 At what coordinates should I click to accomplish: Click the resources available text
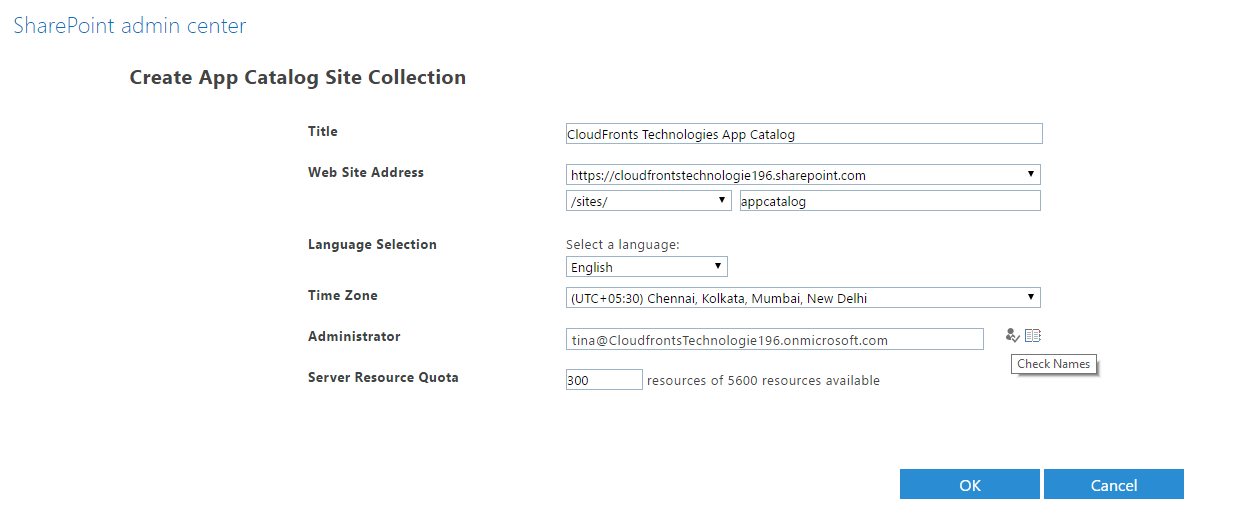pos(764,380)
